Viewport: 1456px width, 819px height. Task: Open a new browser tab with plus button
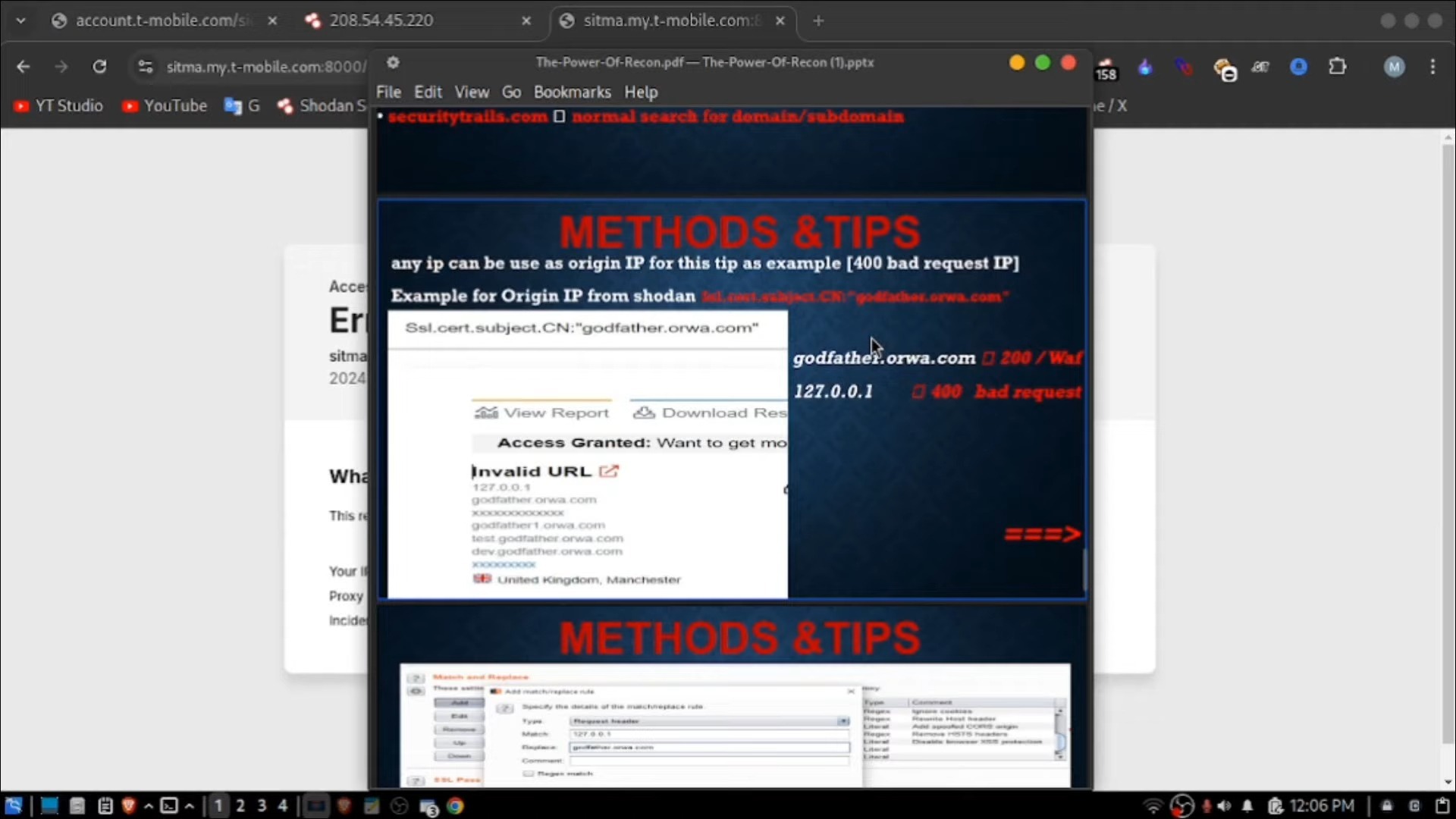pos(818,20)
